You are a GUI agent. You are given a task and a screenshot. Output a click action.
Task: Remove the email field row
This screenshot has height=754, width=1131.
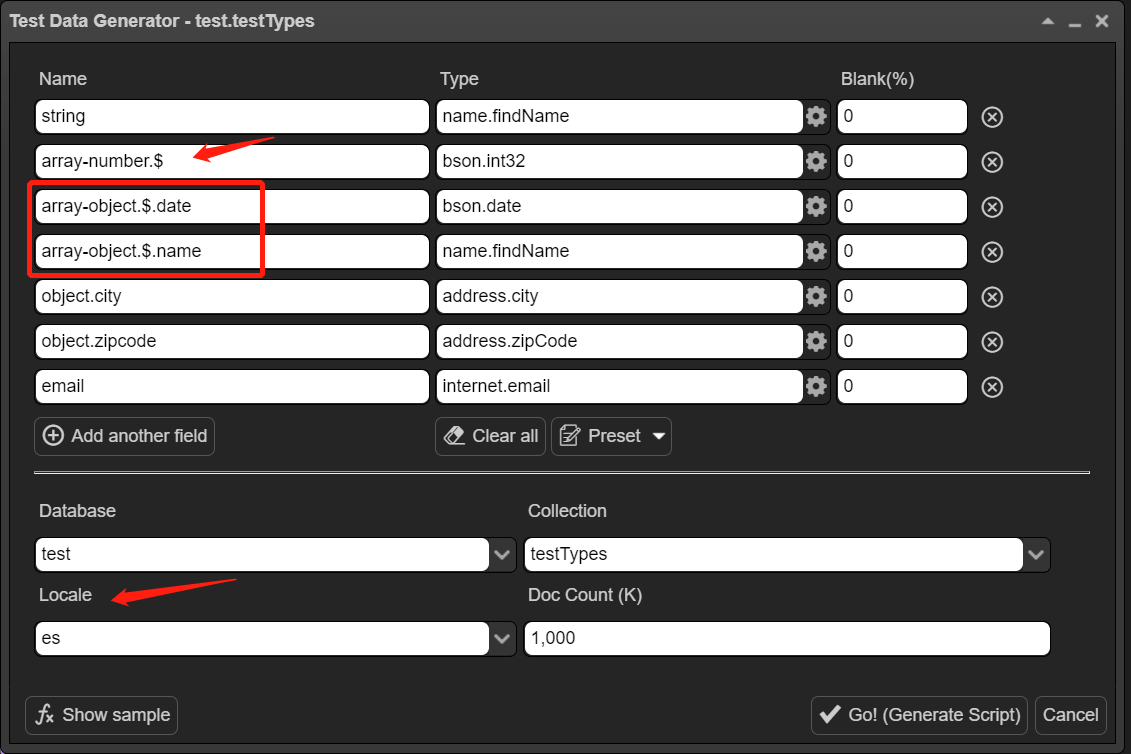click(992, 387)
